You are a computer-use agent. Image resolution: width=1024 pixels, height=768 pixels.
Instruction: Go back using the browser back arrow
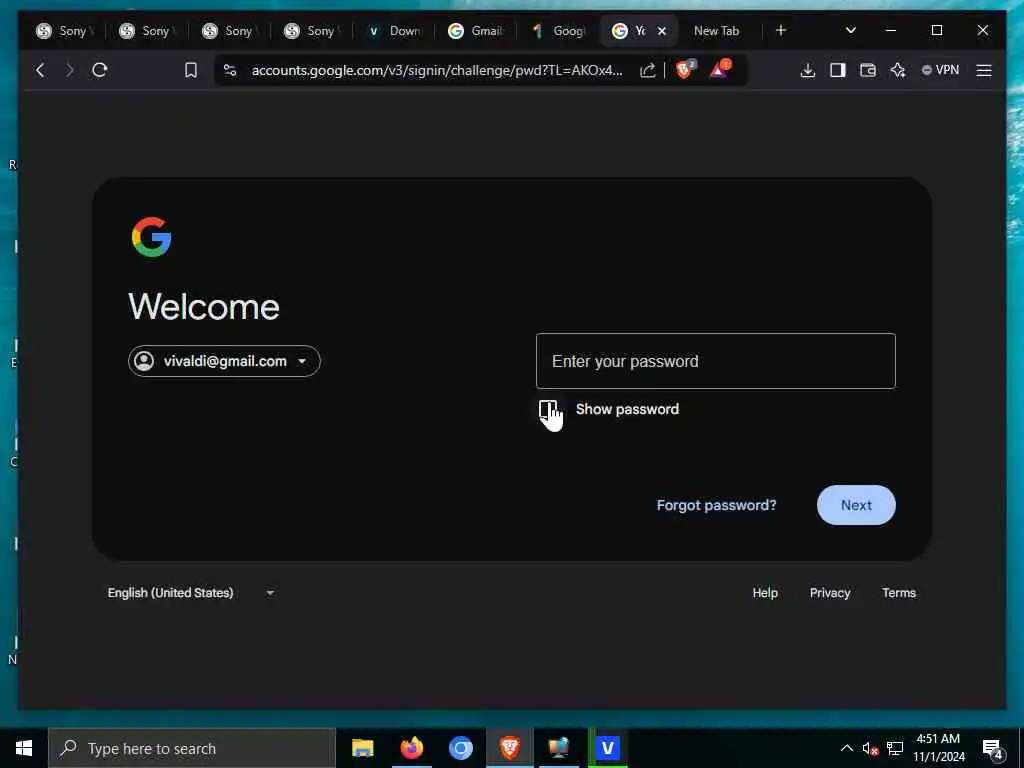coord(40,70)
